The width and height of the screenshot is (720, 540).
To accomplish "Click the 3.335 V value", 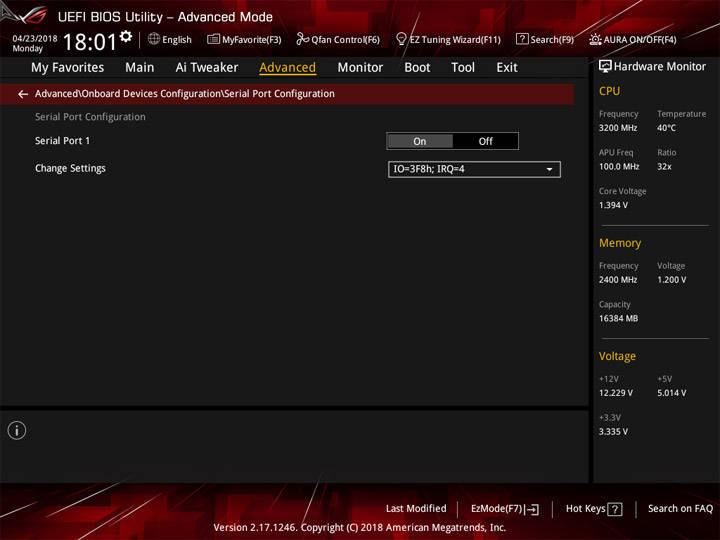I will [613, 432].
